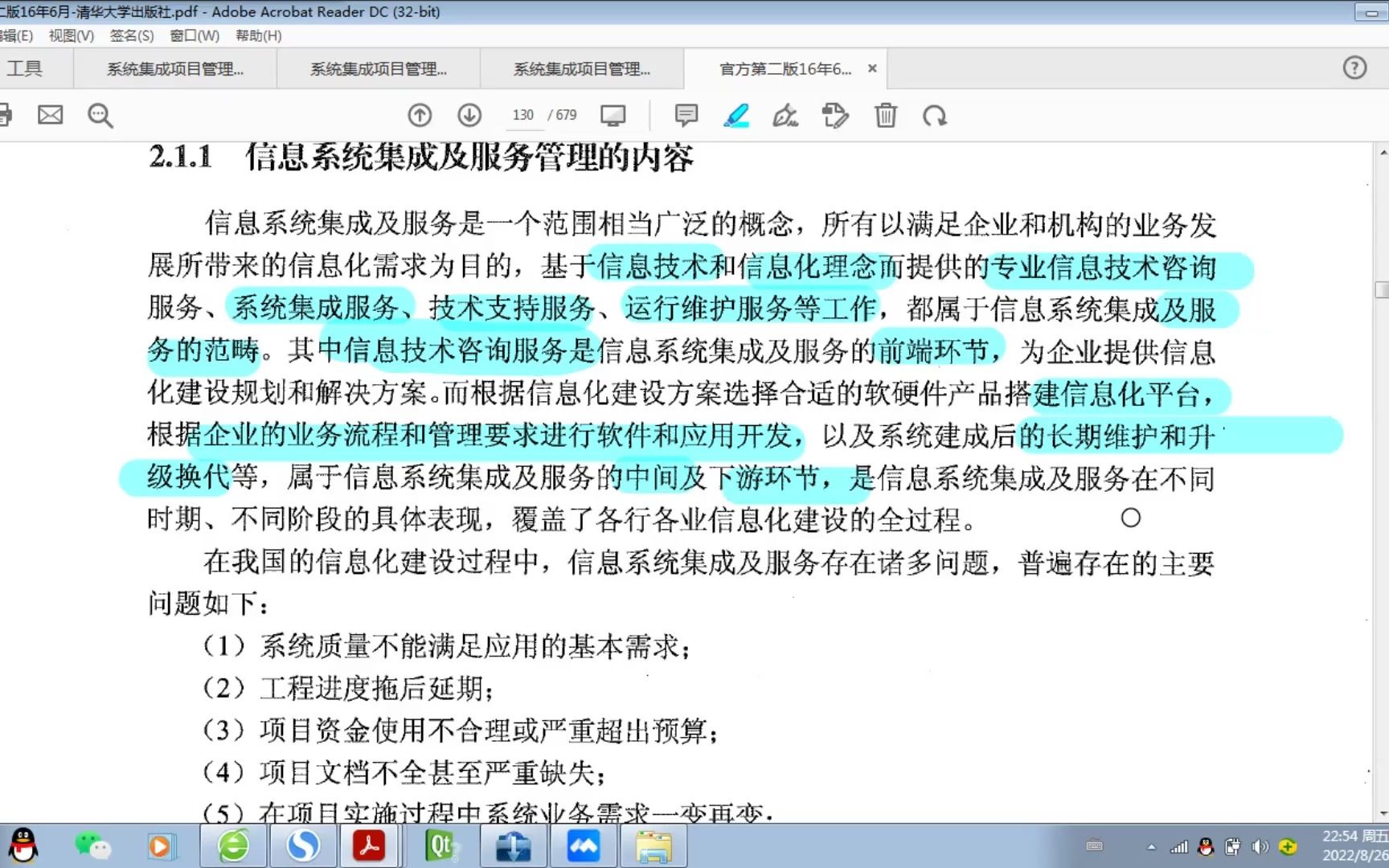1389x868 pixels.
Task: Click the network signal tray icon
Action: click(x=1178, y=846)
